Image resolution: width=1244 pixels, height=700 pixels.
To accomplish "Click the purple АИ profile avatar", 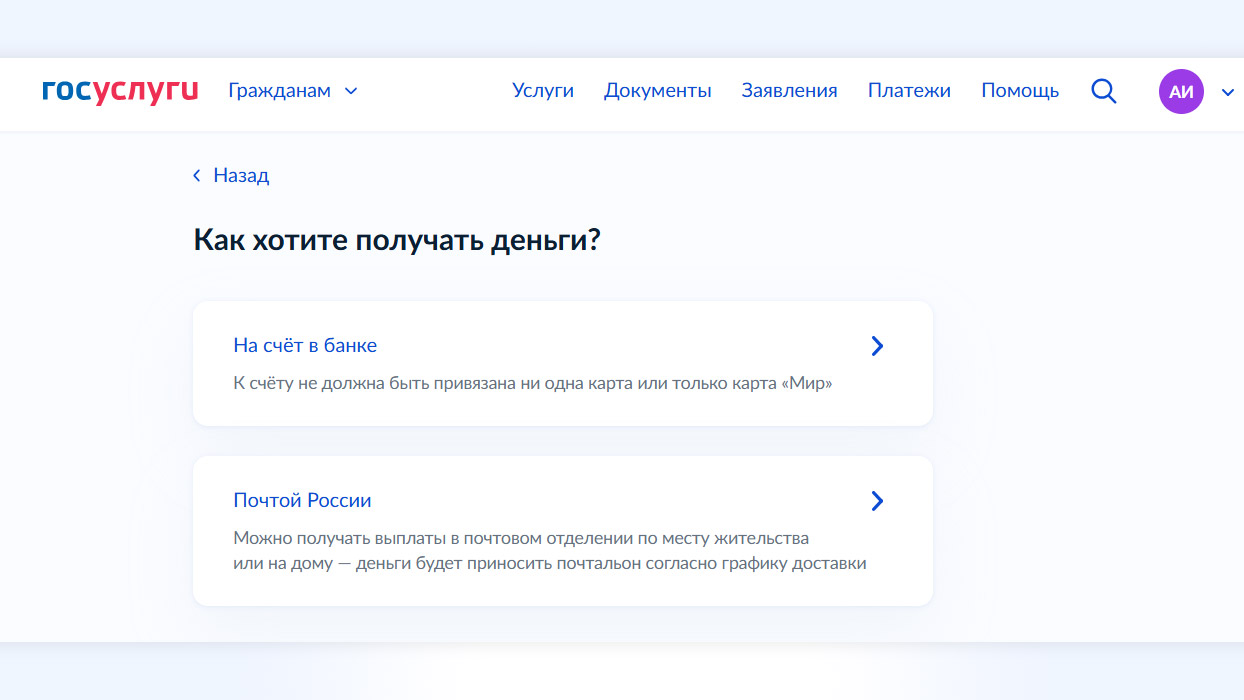I will click(x=1181, y=91).
